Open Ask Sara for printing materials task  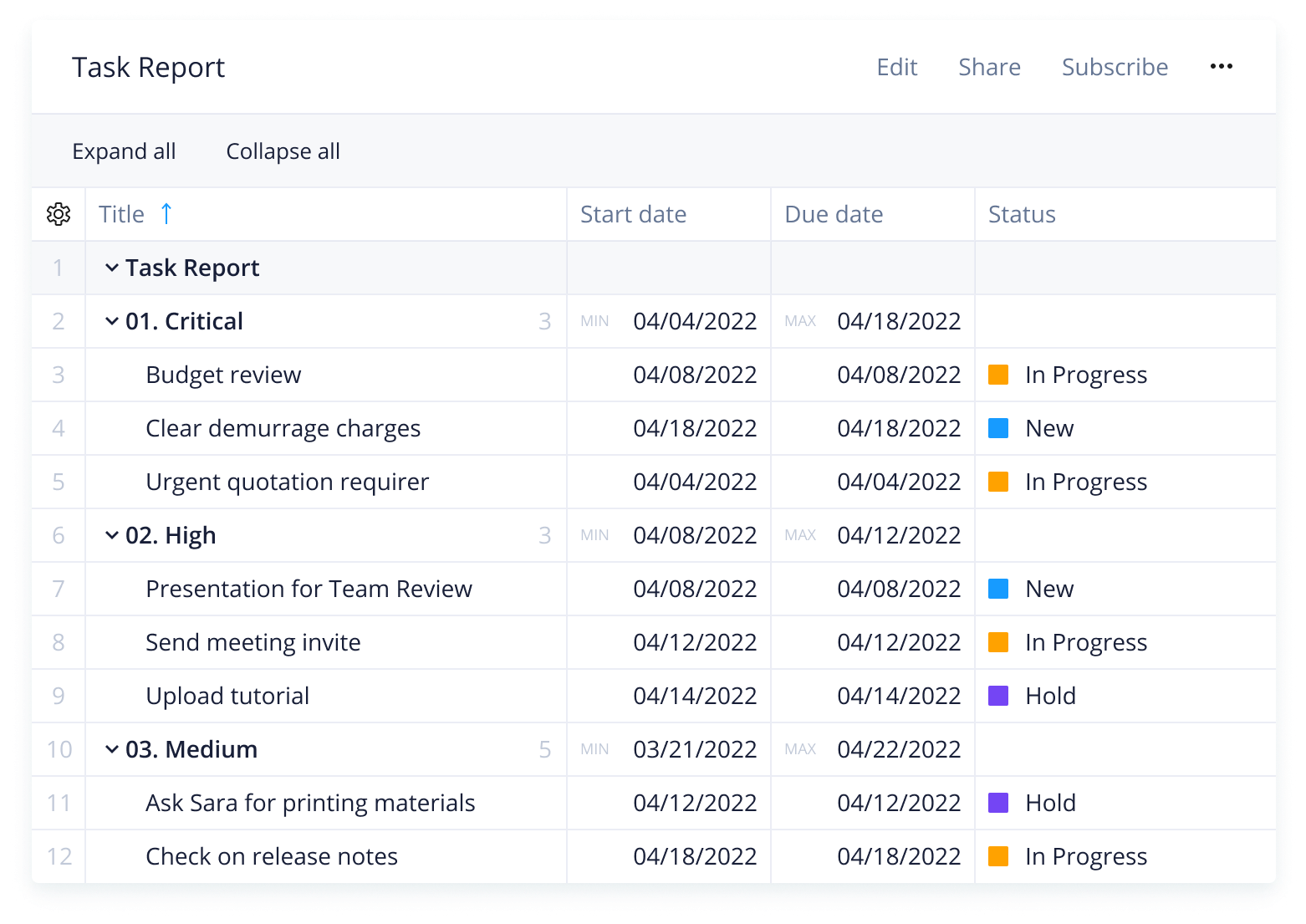310,803
